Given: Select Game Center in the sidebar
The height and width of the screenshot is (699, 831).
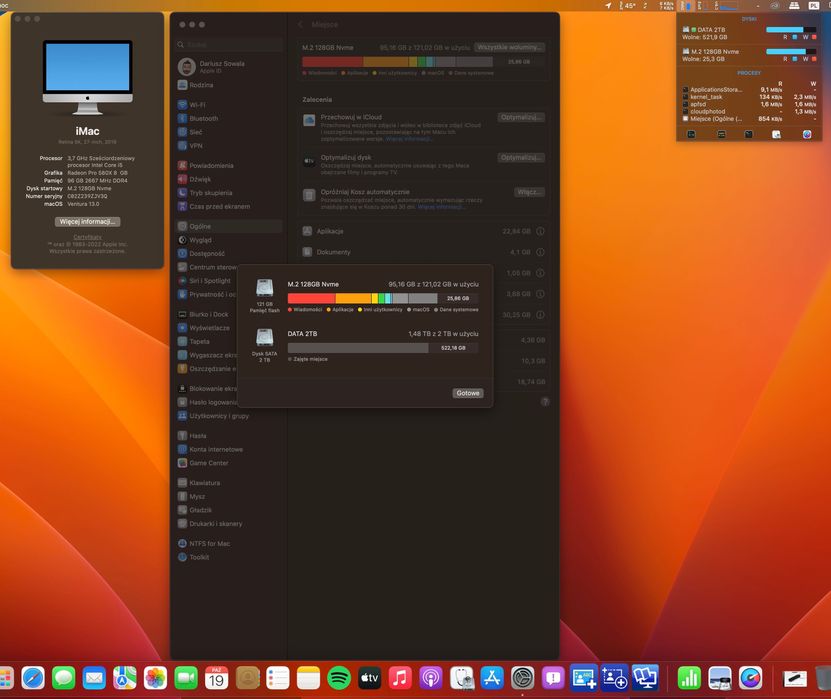Looking at the screenshot, I should pos(229,463).
